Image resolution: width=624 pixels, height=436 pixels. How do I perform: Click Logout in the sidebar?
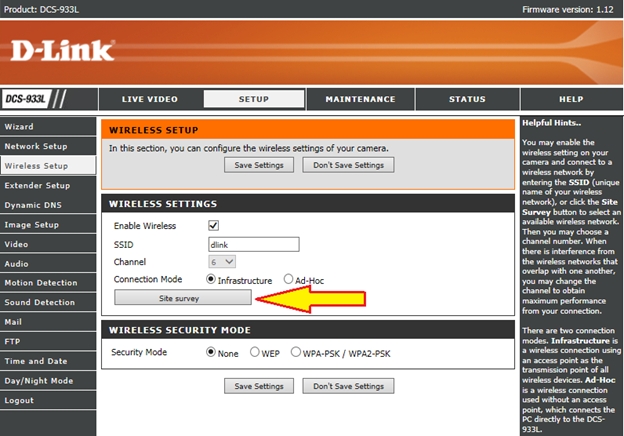(19, 400)
